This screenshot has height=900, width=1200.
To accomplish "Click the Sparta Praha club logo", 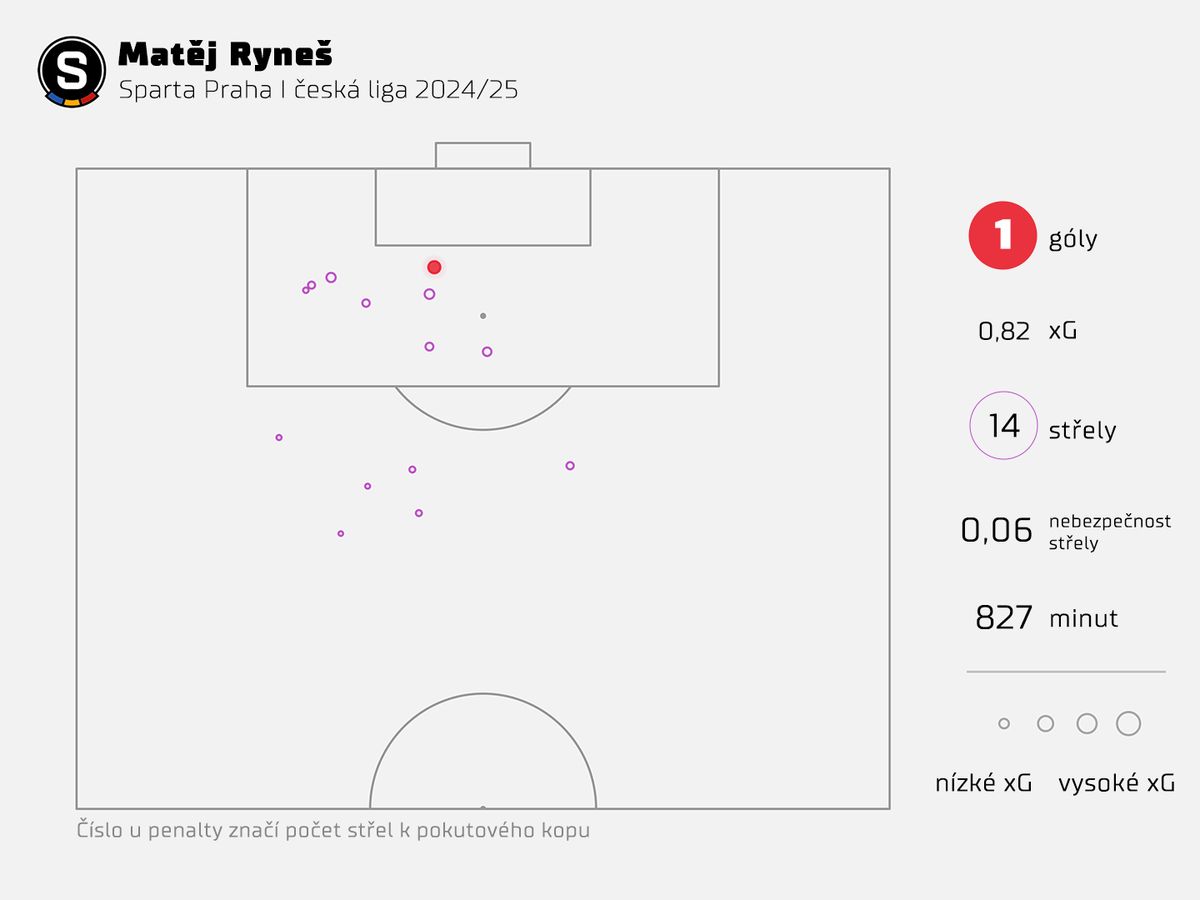I will click(x=71, y=71).
